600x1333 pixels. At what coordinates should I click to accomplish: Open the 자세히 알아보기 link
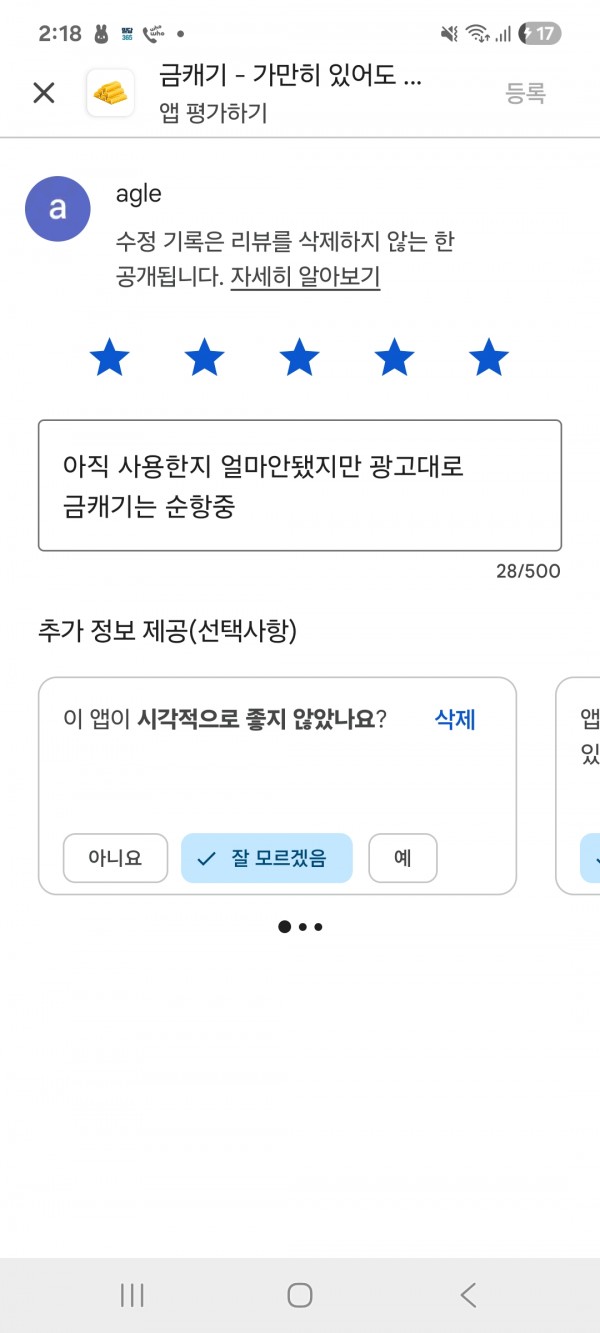305,277
